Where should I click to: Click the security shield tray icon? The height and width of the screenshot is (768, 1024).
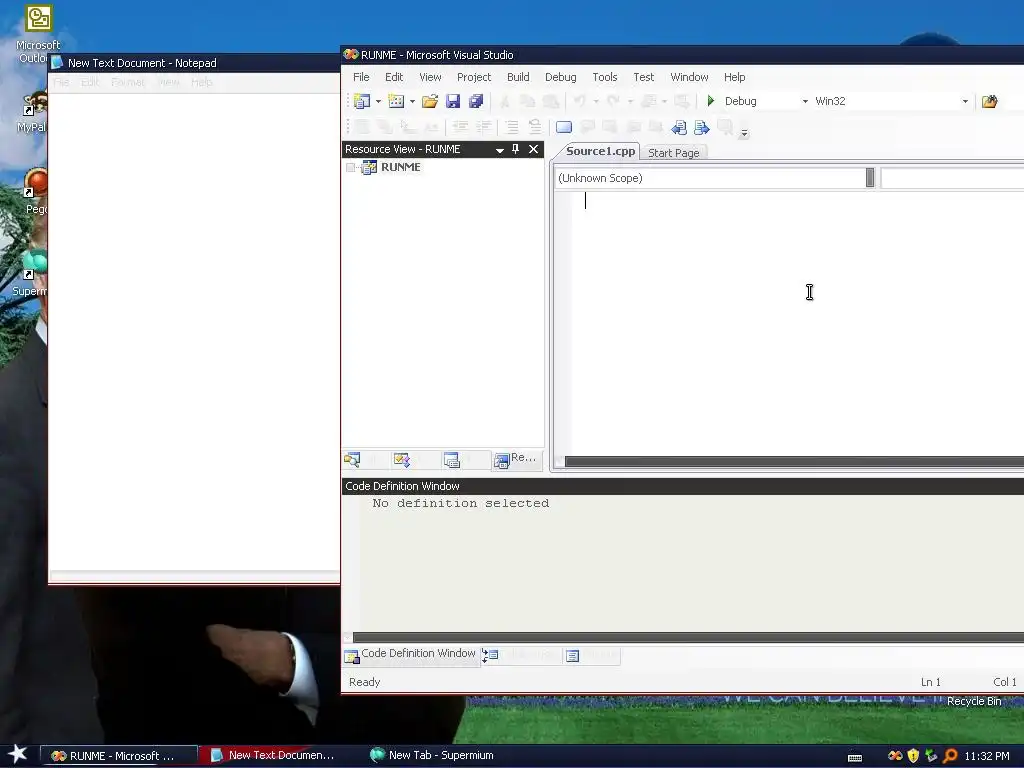point(913,756)
